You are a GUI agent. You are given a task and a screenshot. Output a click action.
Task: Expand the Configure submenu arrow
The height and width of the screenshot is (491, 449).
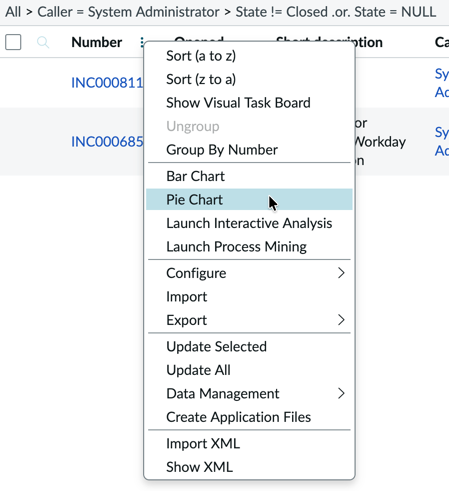(341, 273)
